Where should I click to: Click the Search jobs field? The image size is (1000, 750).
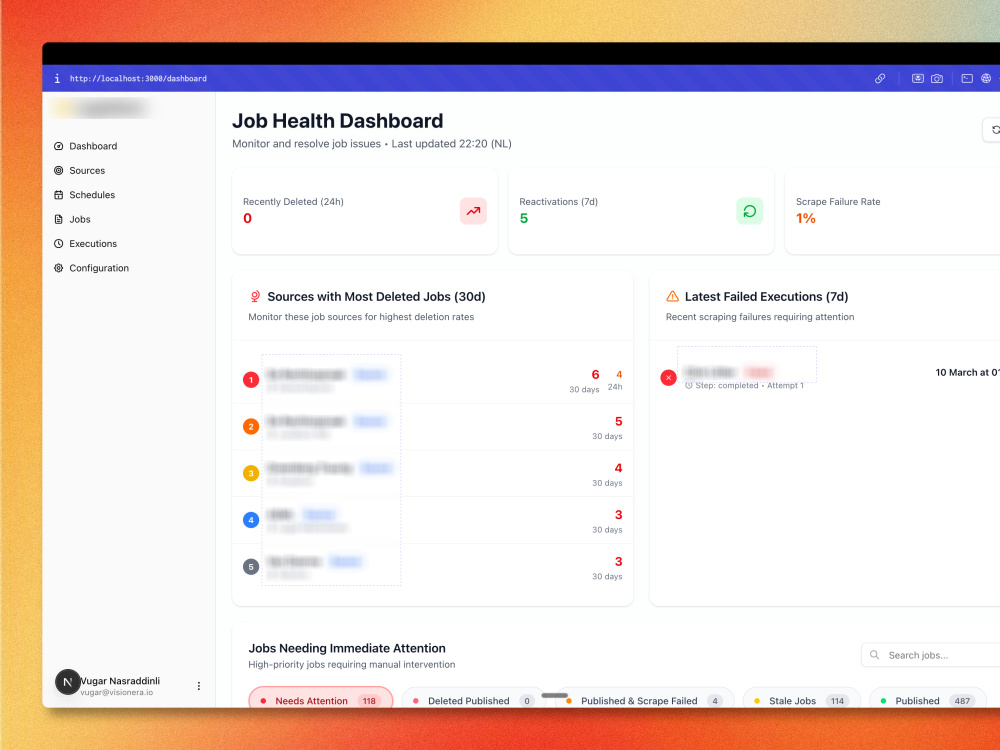tap(930, 655)
